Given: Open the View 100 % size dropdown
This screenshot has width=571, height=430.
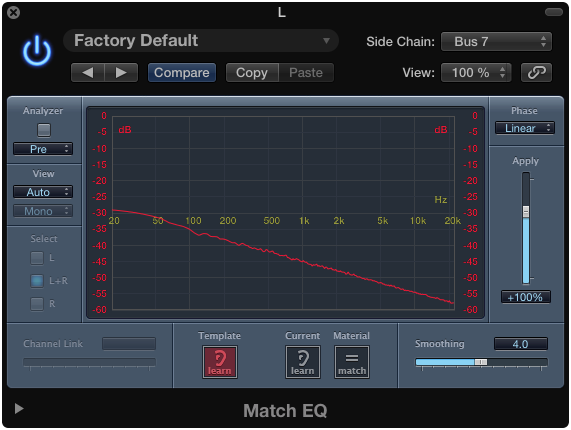Looking at the screenshot, I should tap(476, 72).
